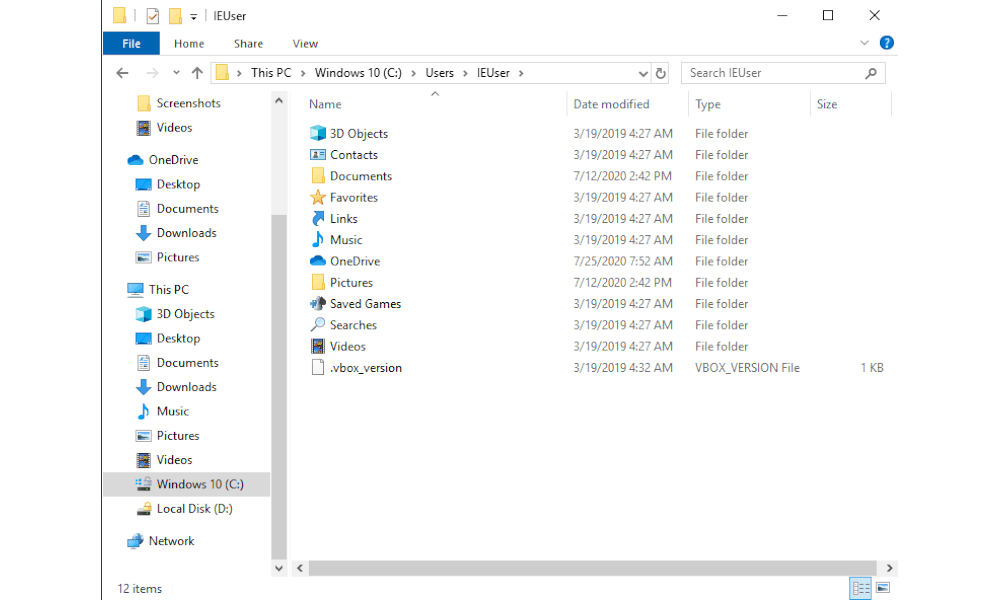This screenshot has width=1000, height=600.
Task: Open the Recent locations dropdown arrow
Action: (x=176, y=73)
